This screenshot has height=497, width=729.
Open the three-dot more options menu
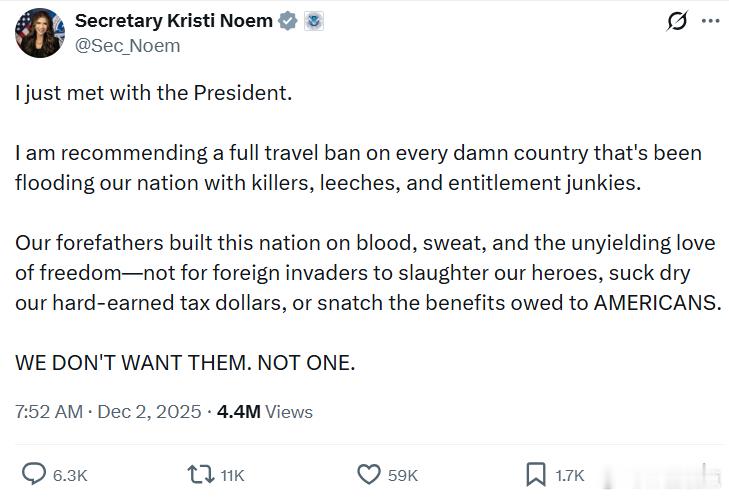pos(710,21)
